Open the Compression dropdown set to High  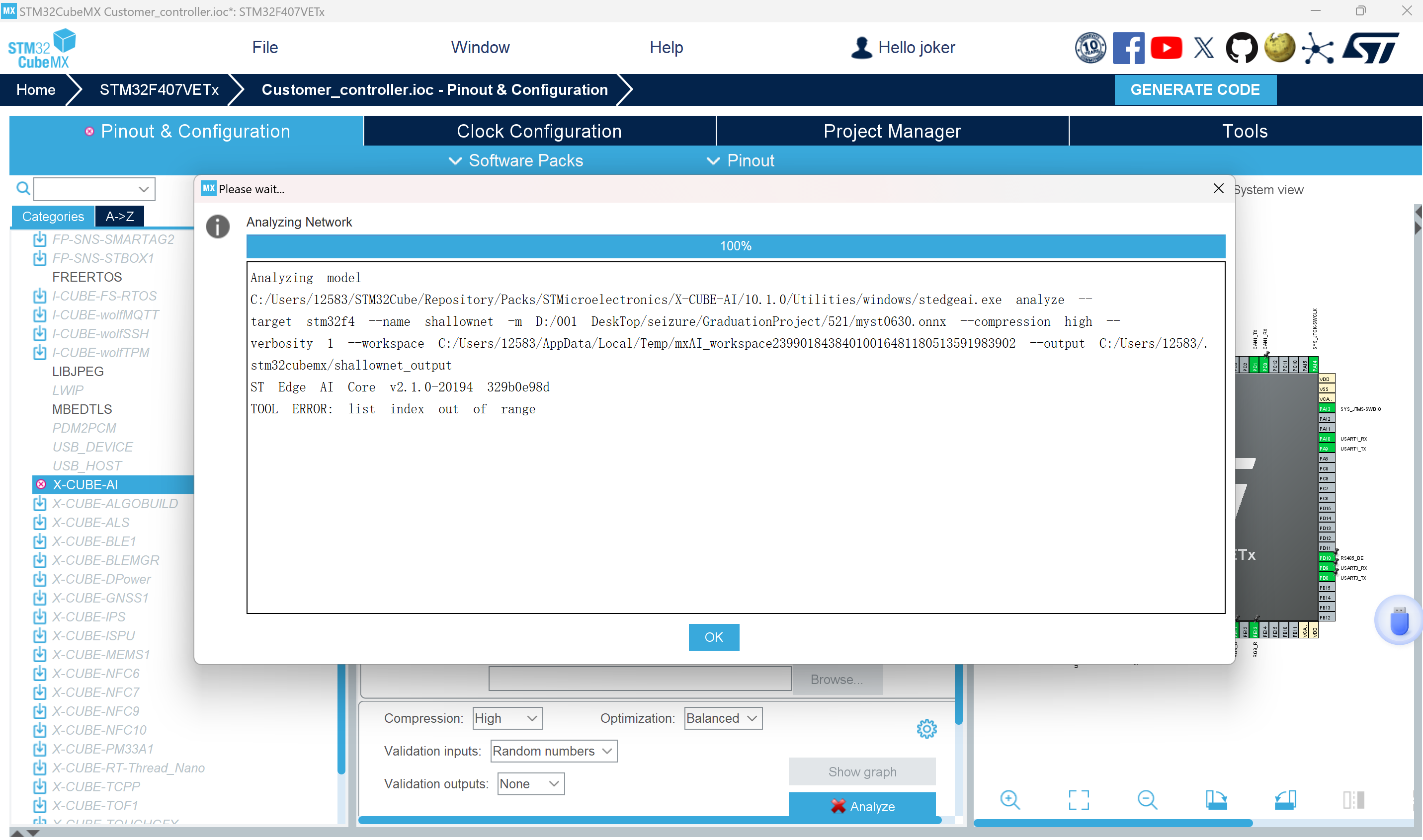click(x=506, y=718)
